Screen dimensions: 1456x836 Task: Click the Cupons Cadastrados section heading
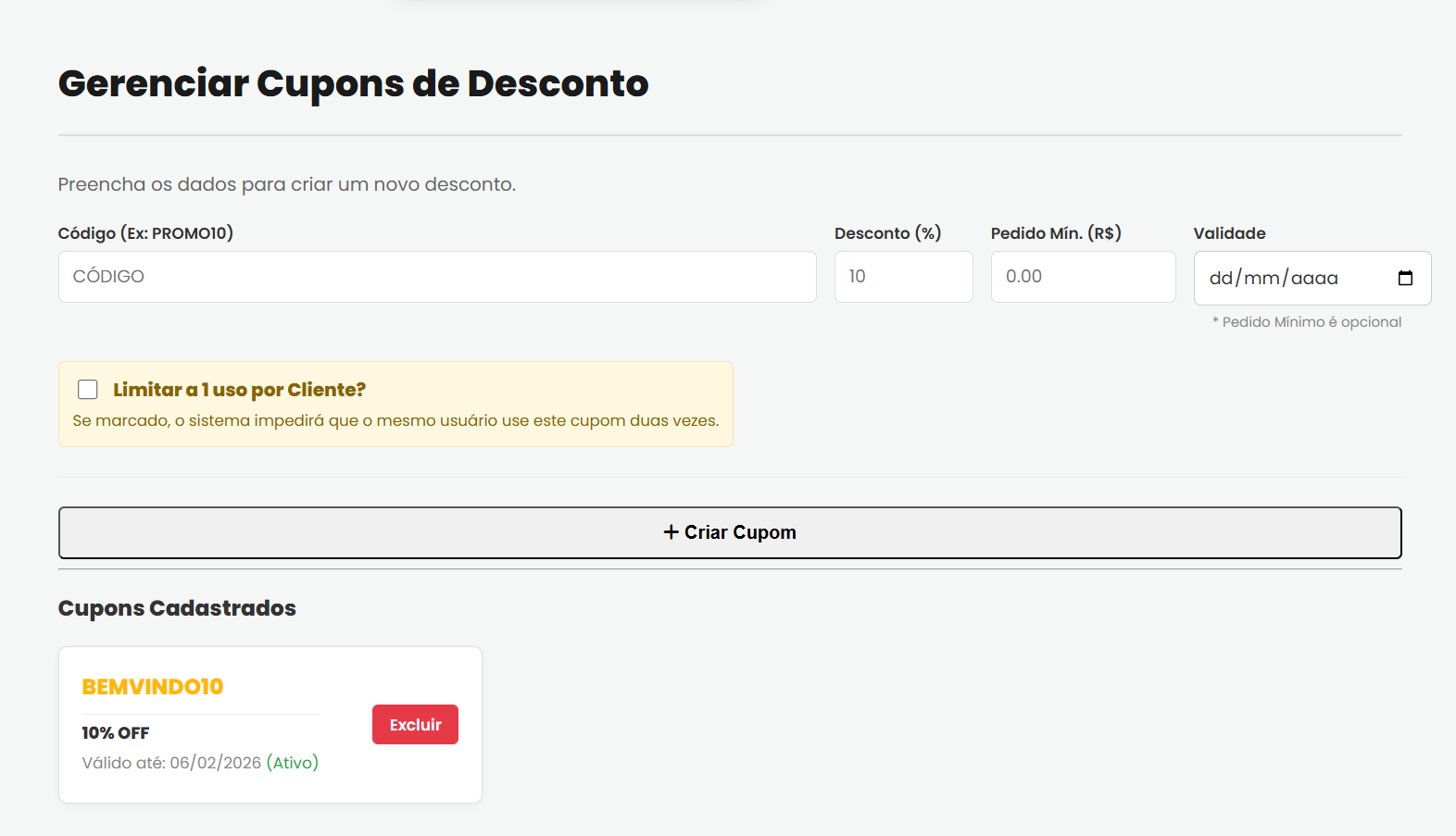point(177,608)
